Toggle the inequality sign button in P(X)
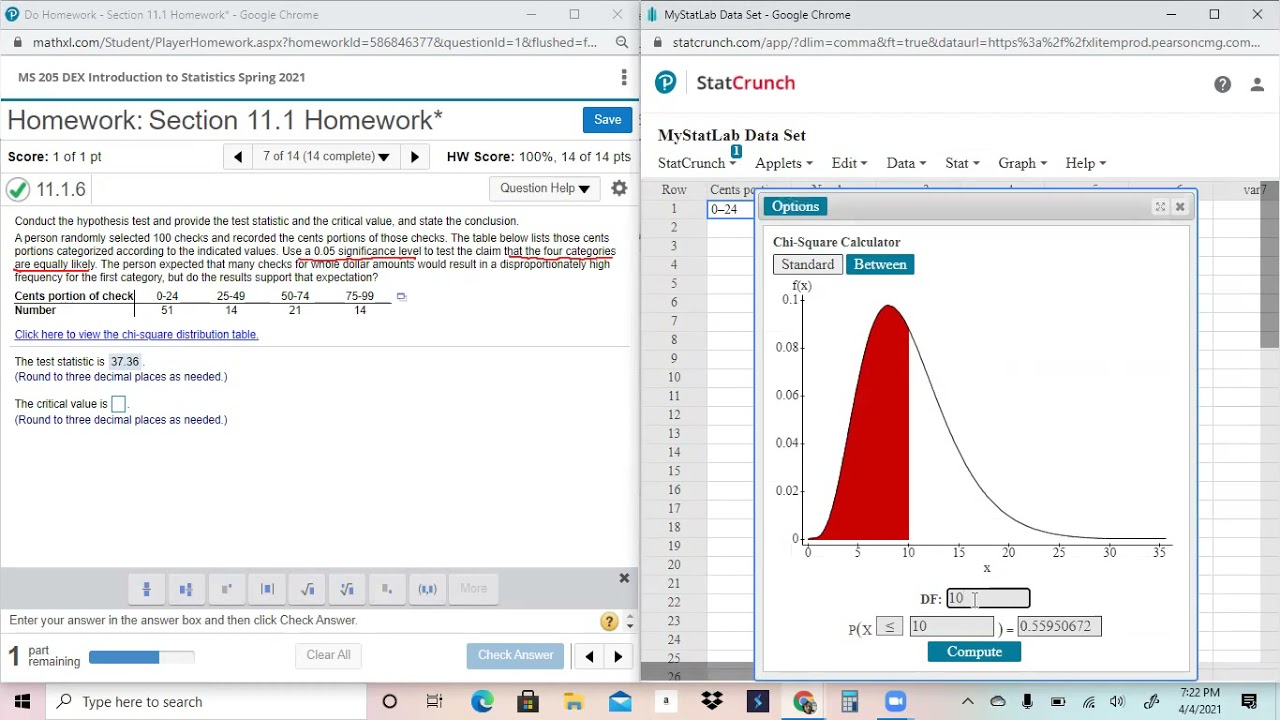The image size is (1280, 720). point(889,627)
